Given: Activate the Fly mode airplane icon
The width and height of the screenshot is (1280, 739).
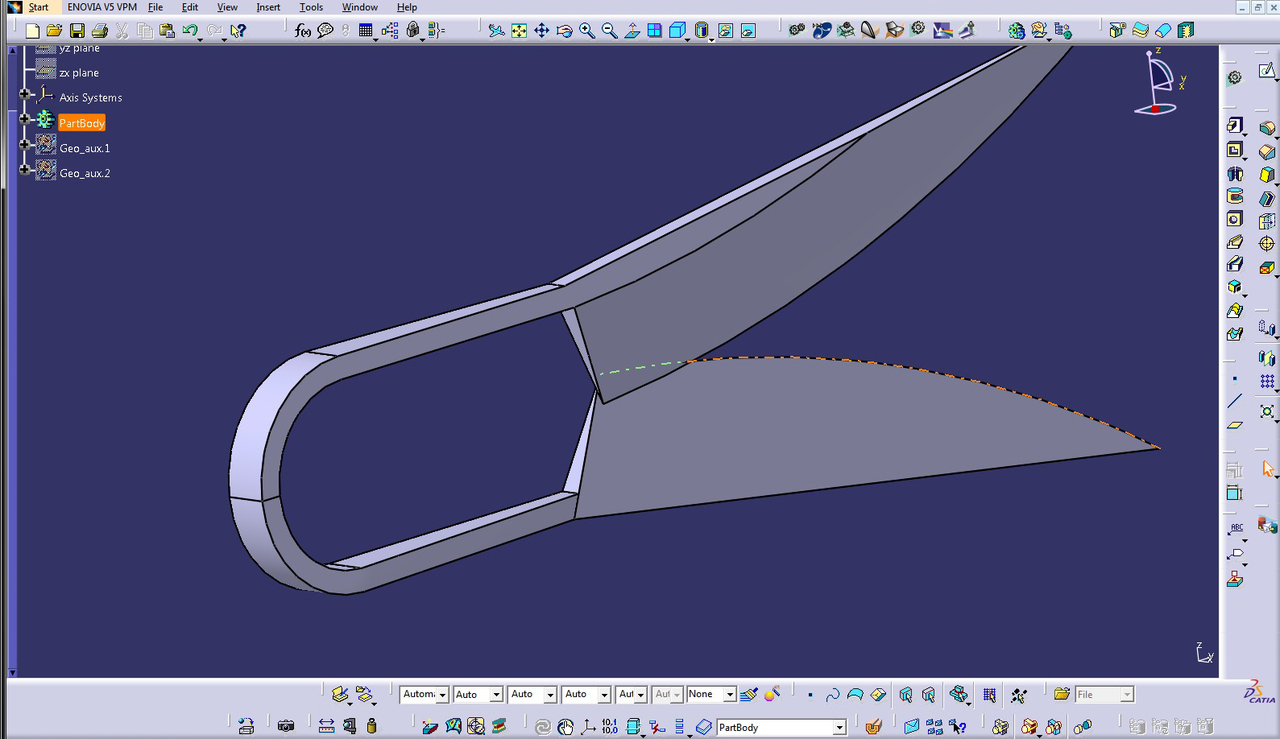Looking at the screenshot, I should pos(496,31).
